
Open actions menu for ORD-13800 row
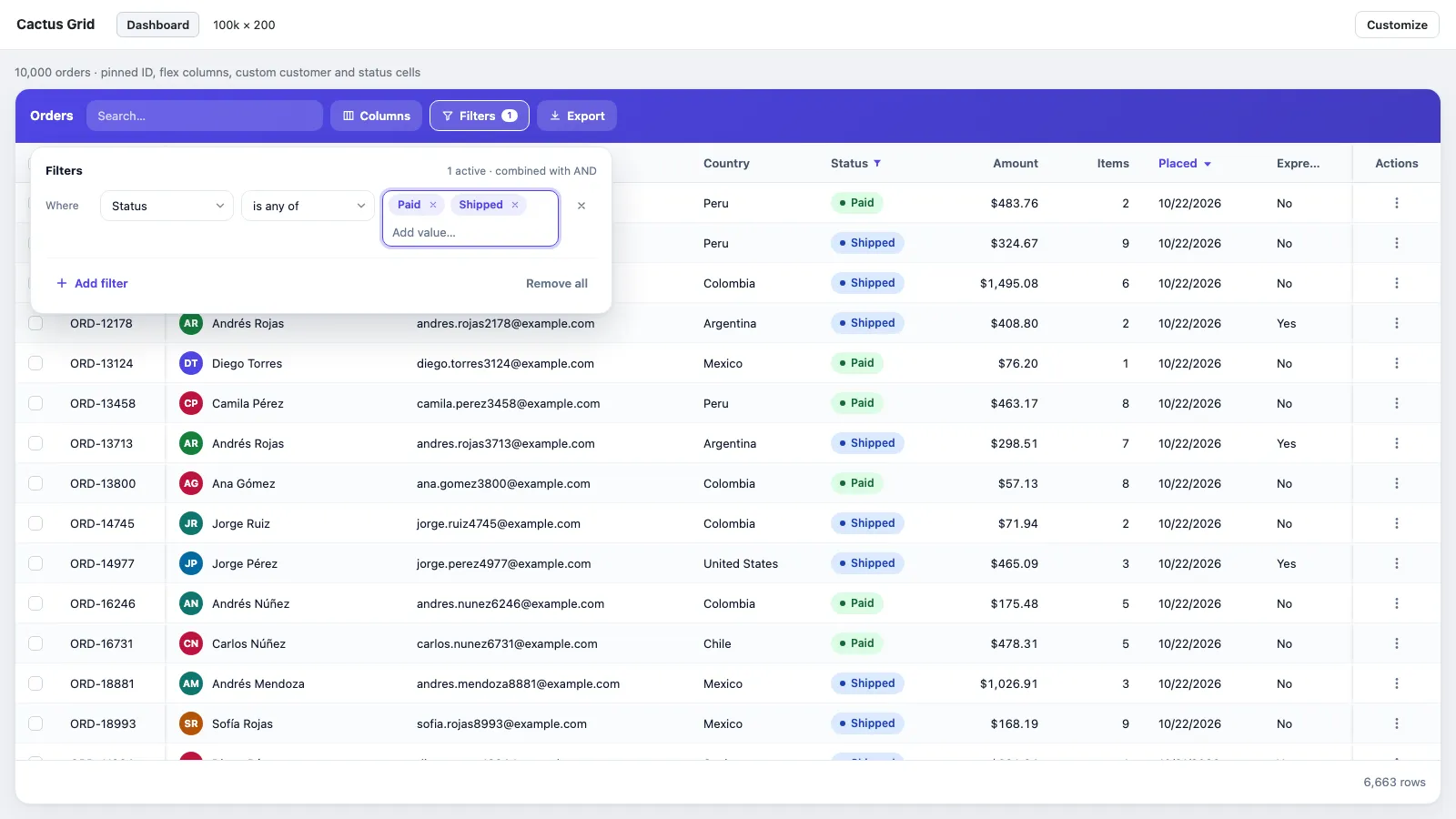[1397, 483]
